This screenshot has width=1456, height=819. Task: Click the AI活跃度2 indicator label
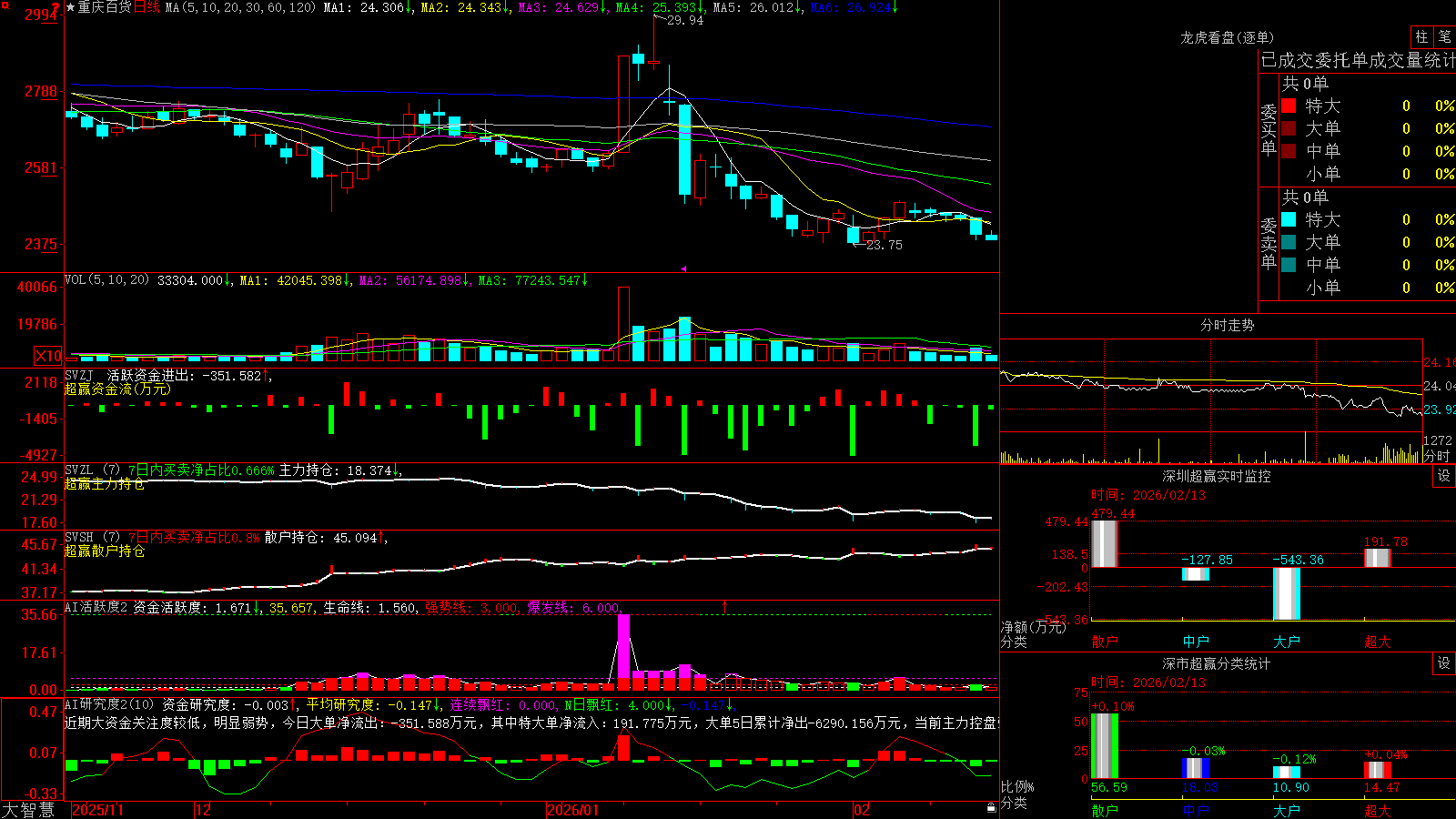pos(96,607)
